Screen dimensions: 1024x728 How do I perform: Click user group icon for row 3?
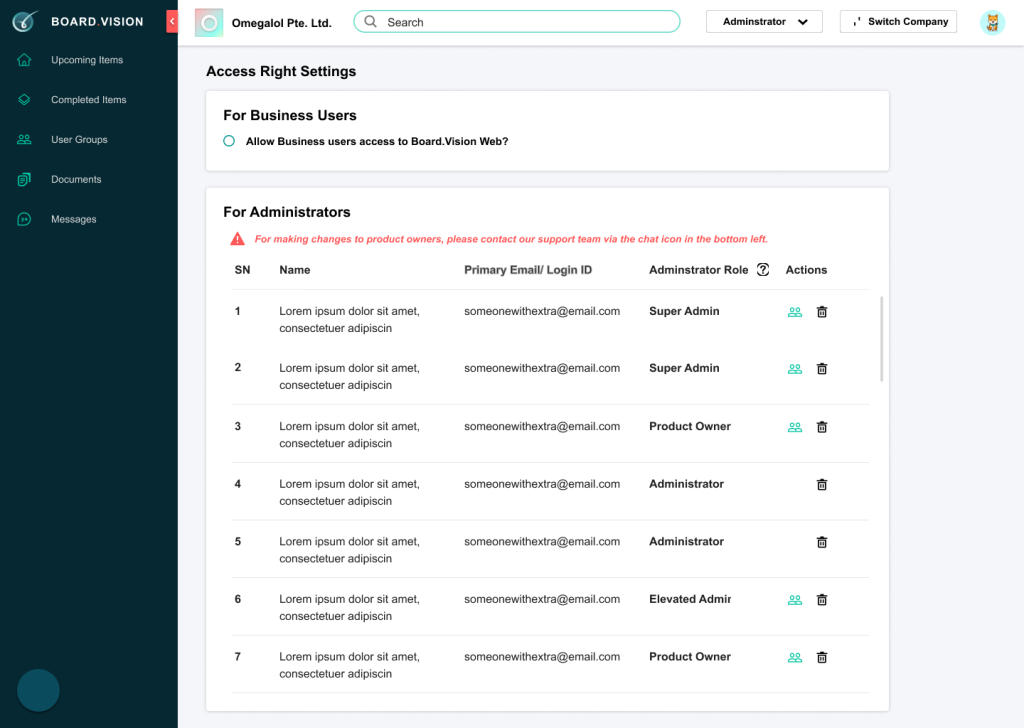tap(795, 427)
